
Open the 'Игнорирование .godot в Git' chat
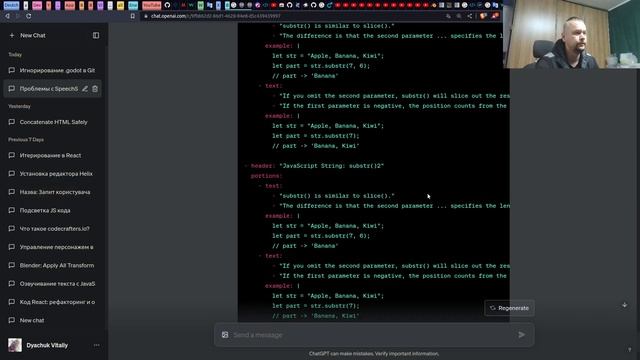(53, 70)
